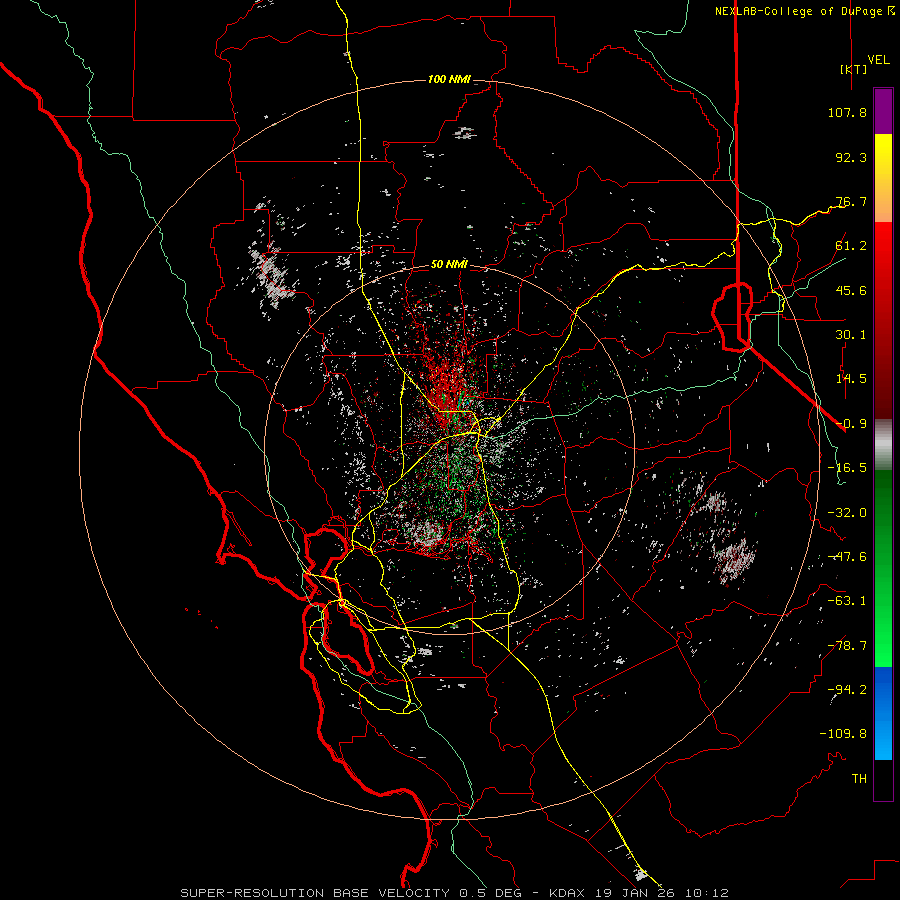900x900 pixels.
Task: Click the TH legend label
Action: pyautogui.click(x=859, y=779)
